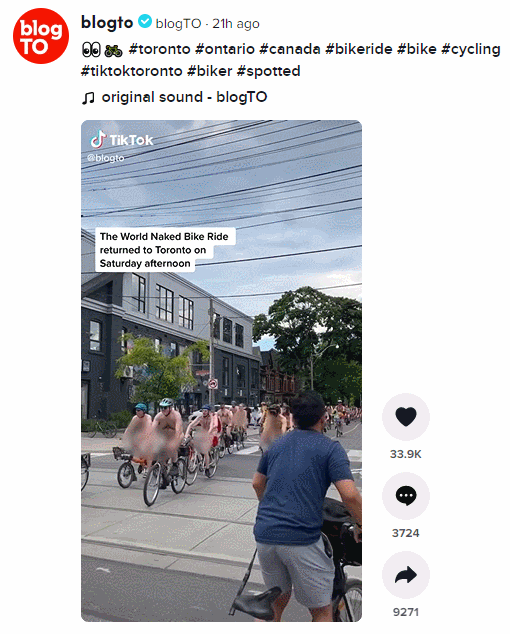Click the heart like icon
Image resolution: width=510 pixels, height=634 pixels.
(x=406, y=417)
